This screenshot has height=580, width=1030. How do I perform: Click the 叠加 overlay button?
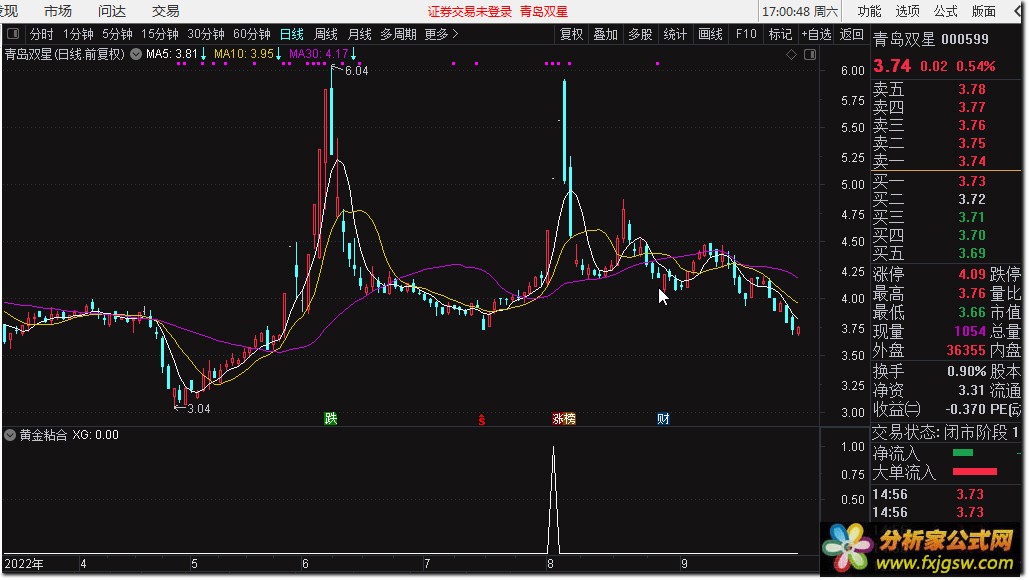(605, 34)
